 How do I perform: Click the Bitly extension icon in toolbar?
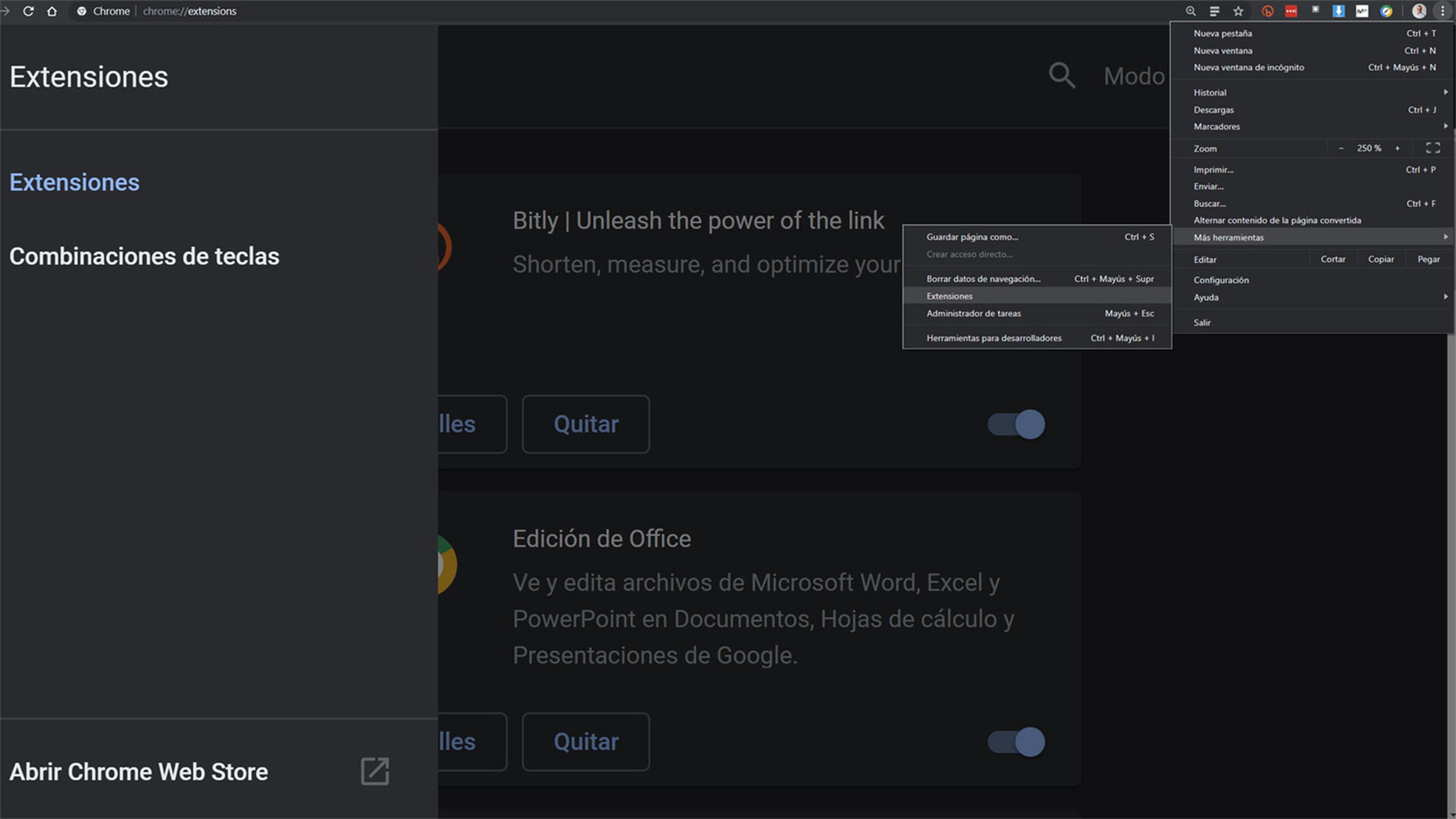[x=1267, y=11]
